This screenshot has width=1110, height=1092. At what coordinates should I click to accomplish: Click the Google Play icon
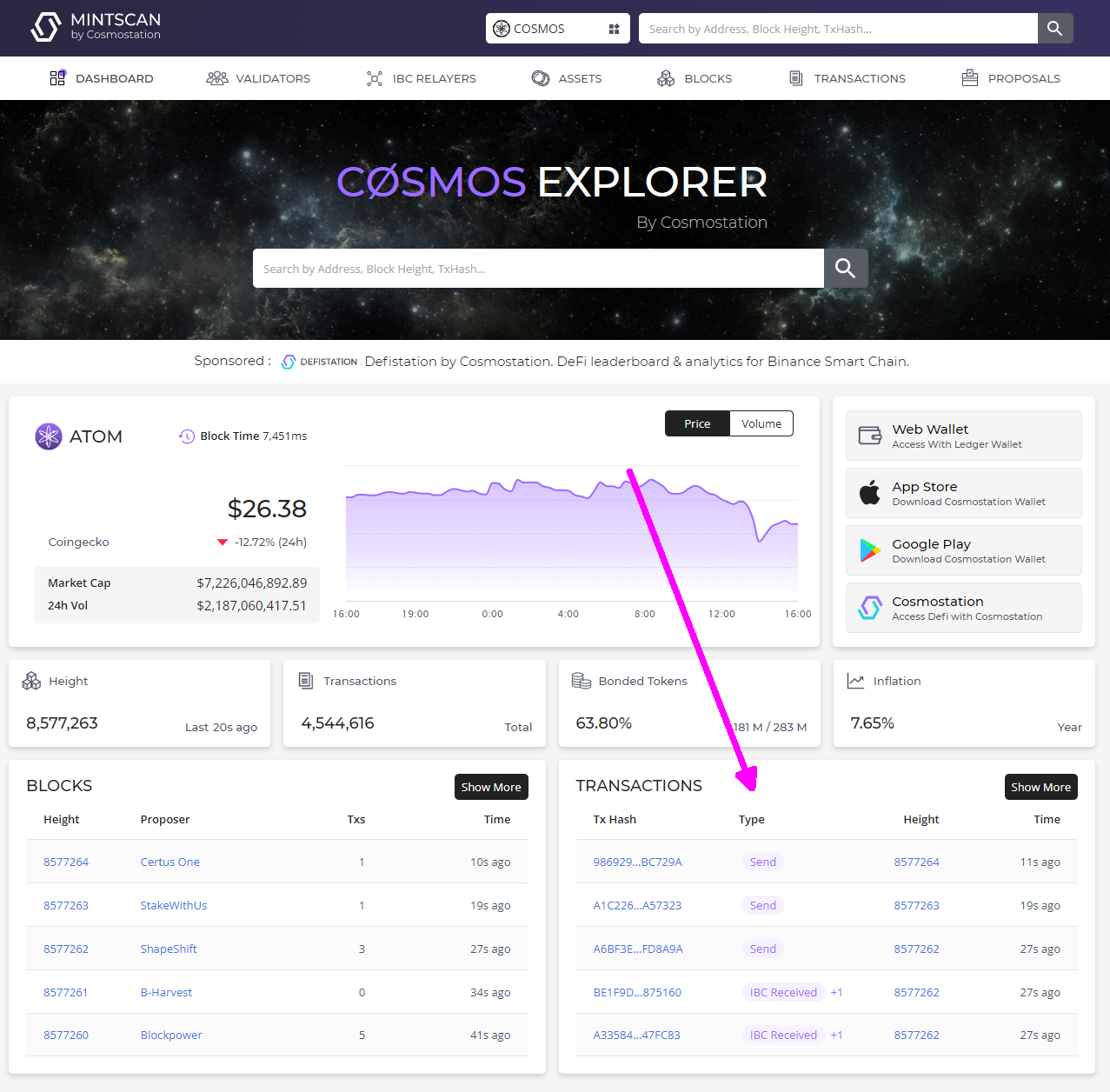pyautogui.click(x=870, y=550)
